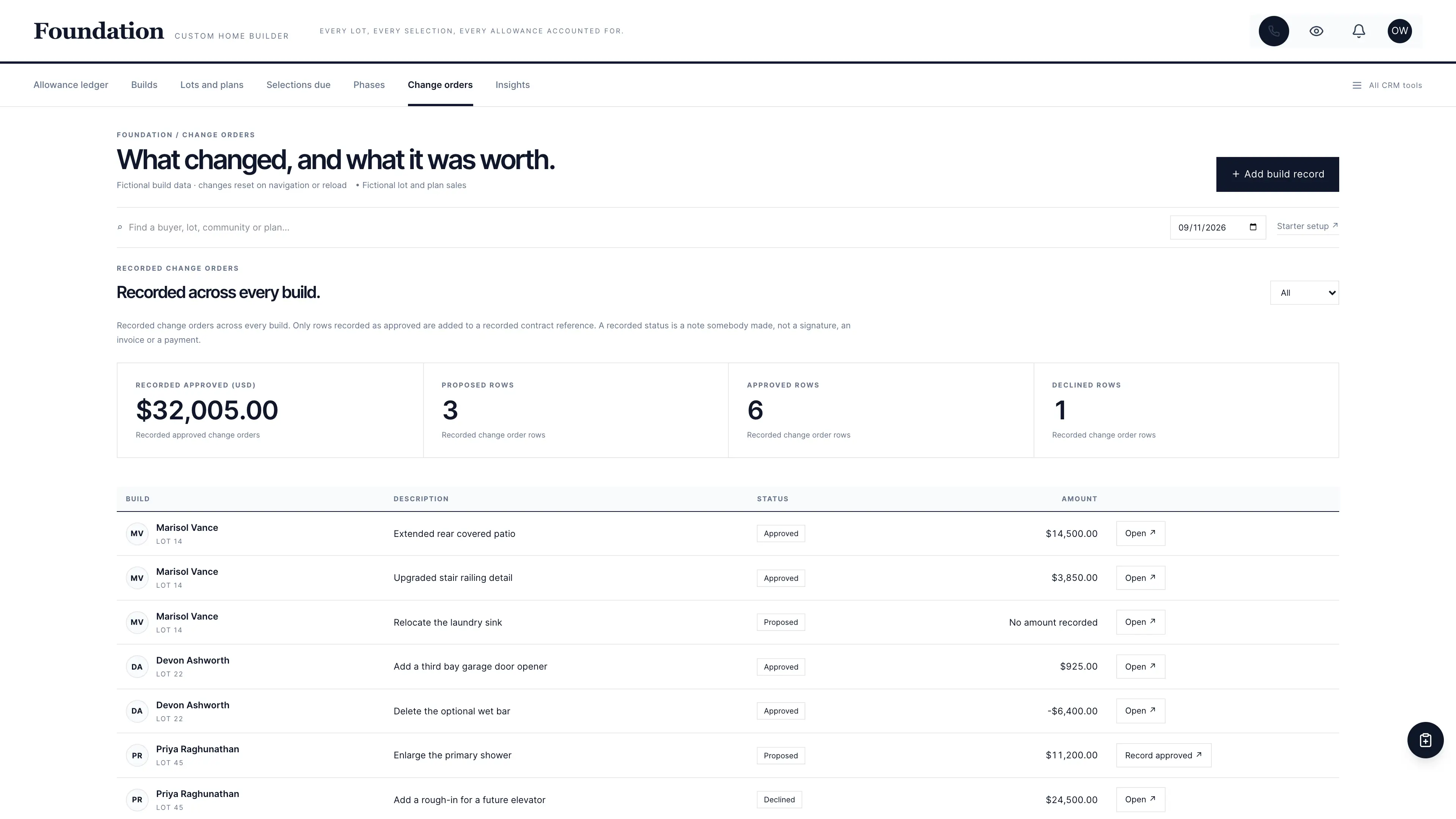Click Record approved for Enlarge the primary shower
1456x819 pixels.
pyautogui.click(x=1163, y=756)
